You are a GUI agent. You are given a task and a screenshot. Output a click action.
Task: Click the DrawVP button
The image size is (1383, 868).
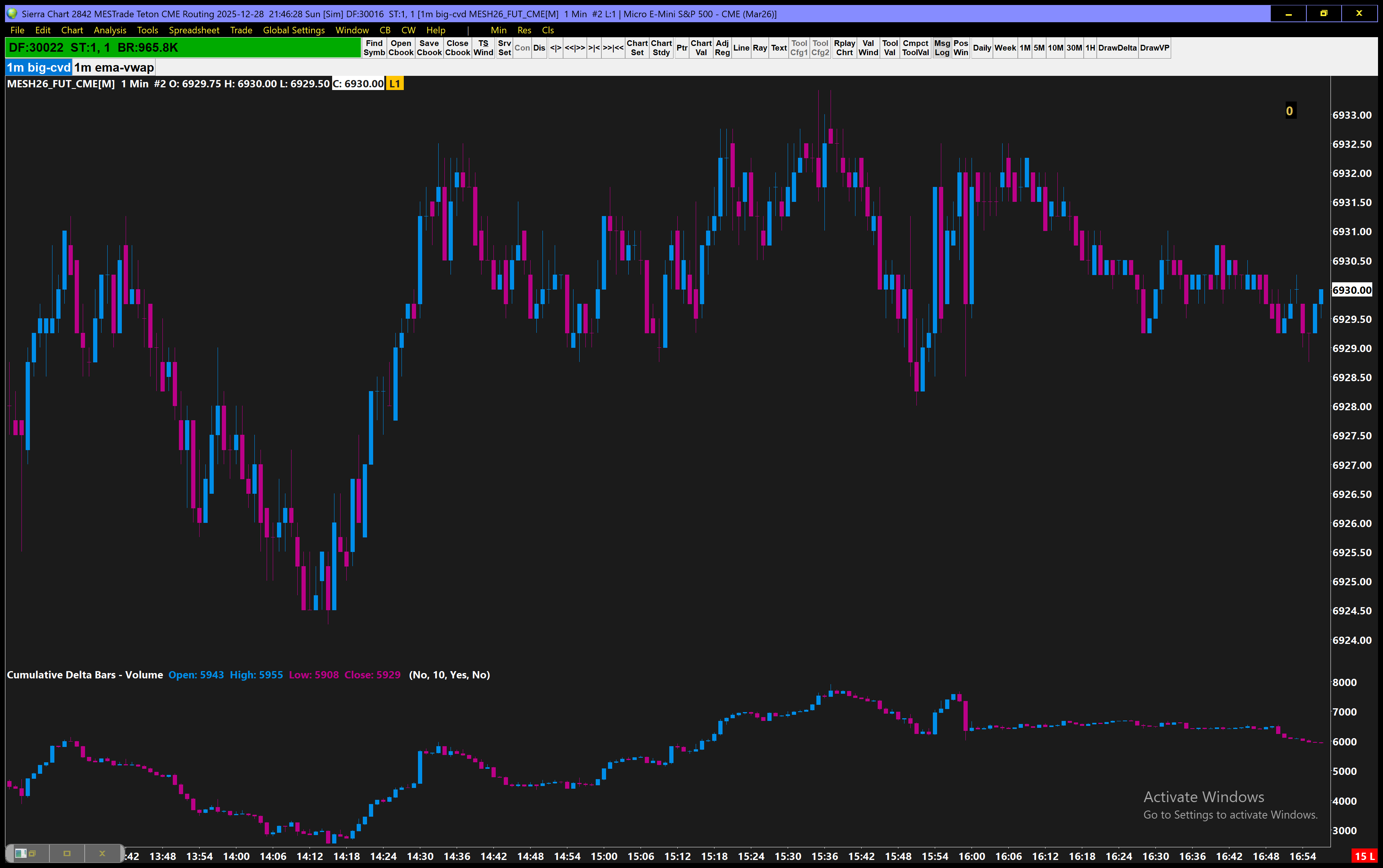[x=1154, y=47]
